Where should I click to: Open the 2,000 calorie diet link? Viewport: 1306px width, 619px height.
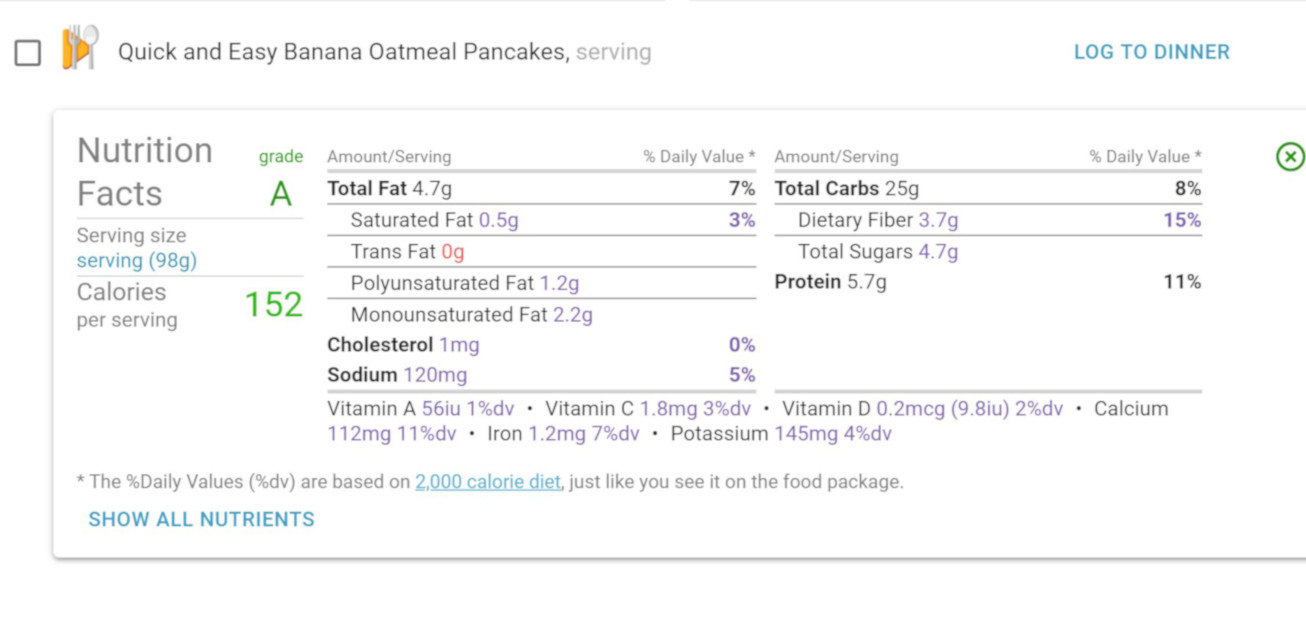(488, 482)
